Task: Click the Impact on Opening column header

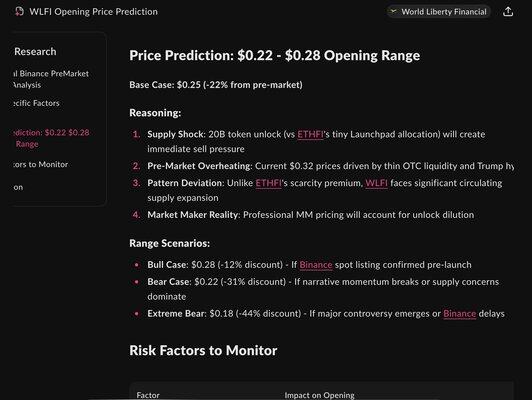Action: click(x=319, y=395)
